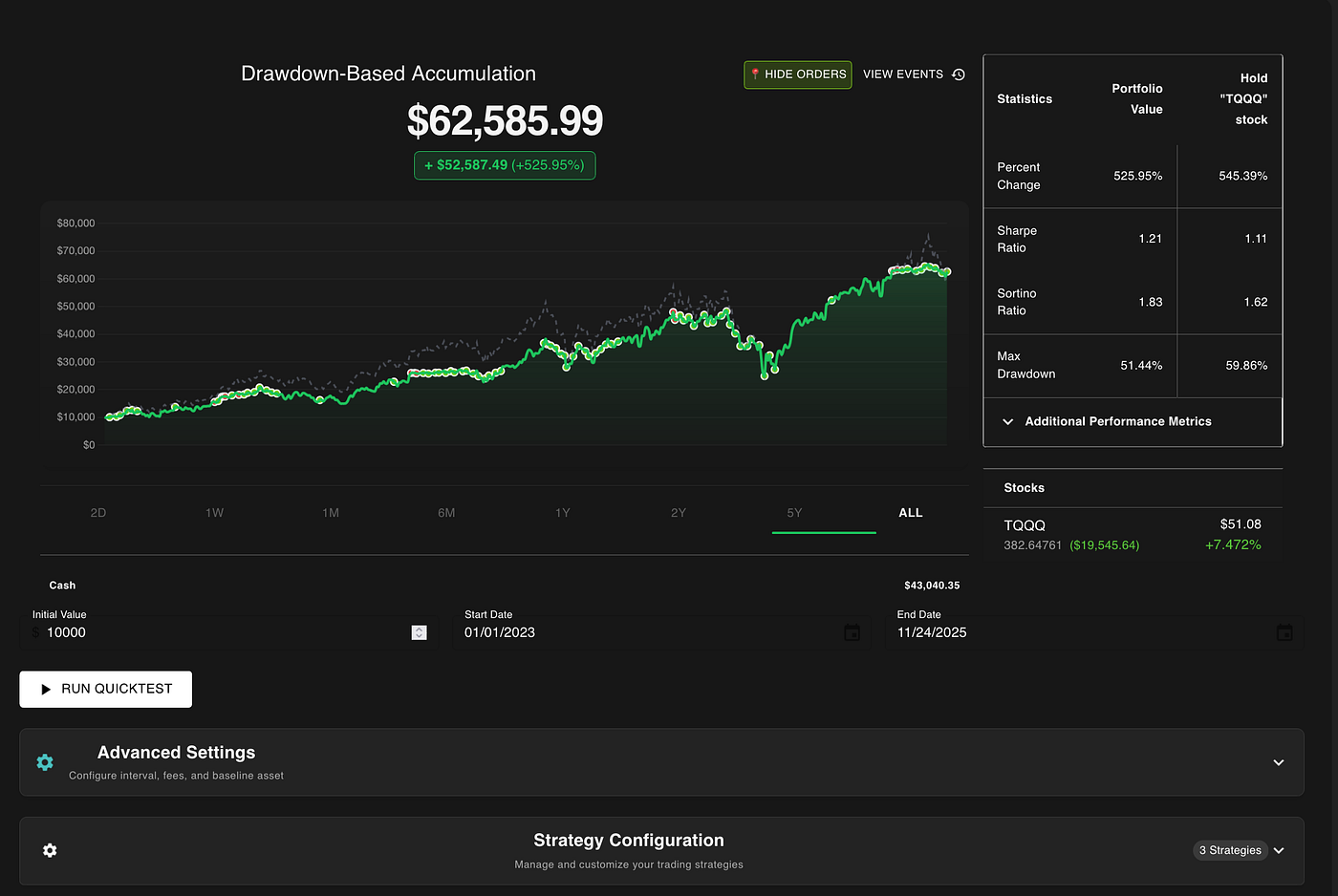Open View Events history
Viewport: 1338px width, 896px height.
pyautogui.click(x=914, y=75)
